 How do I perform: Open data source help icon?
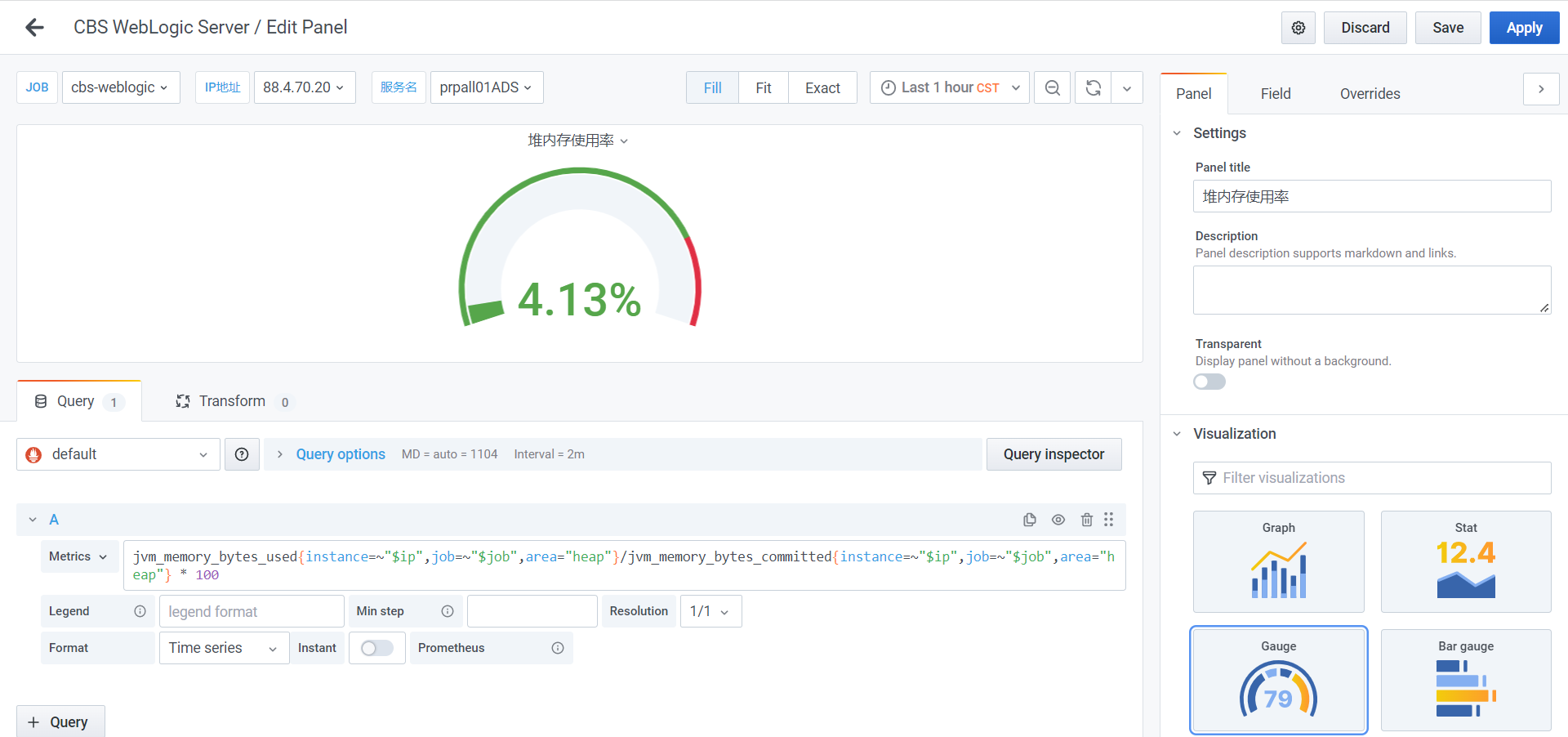[242, 454]
